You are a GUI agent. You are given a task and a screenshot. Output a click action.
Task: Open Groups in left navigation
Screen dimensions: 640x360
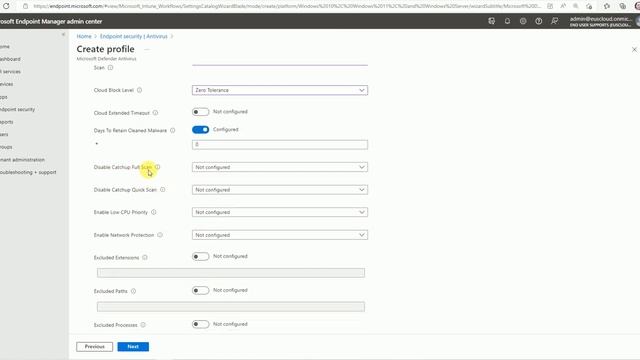point(6,147)
